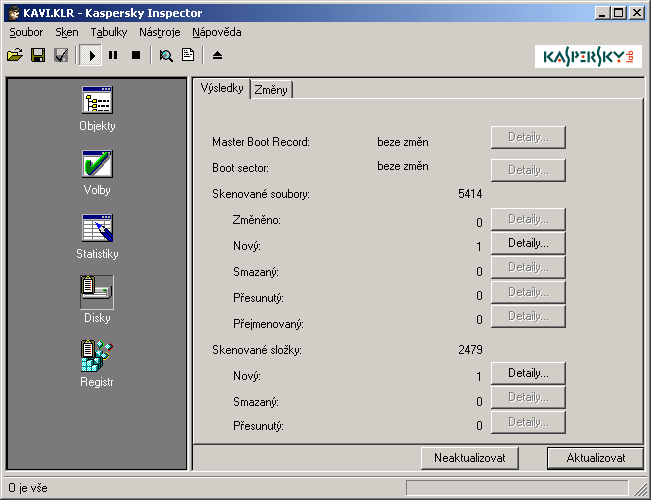Stop the scan with the stop button

[x=136, y=55]
